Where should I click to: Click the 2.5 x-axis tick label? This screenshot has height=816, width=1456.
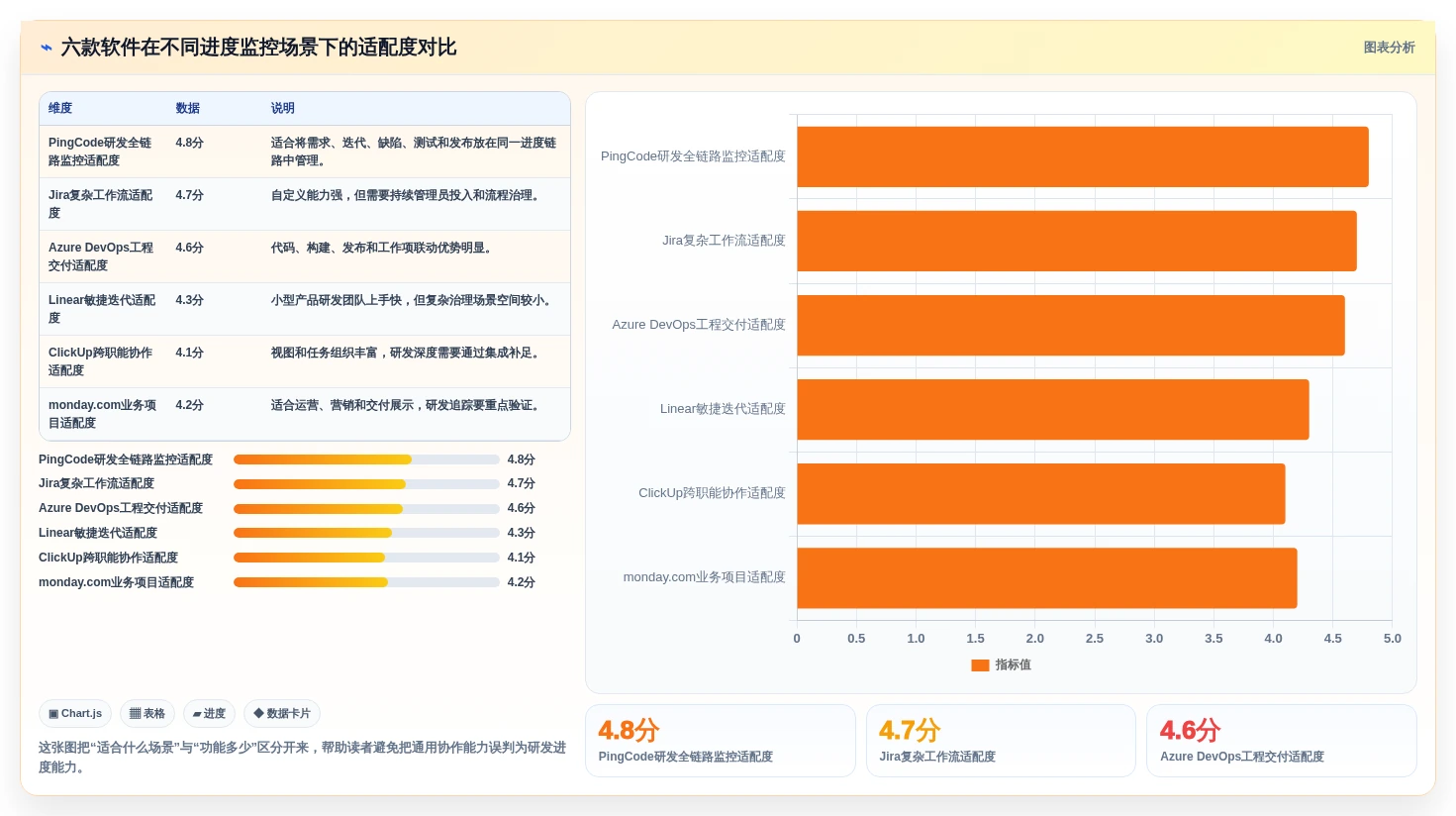[x=1095, y=639]
